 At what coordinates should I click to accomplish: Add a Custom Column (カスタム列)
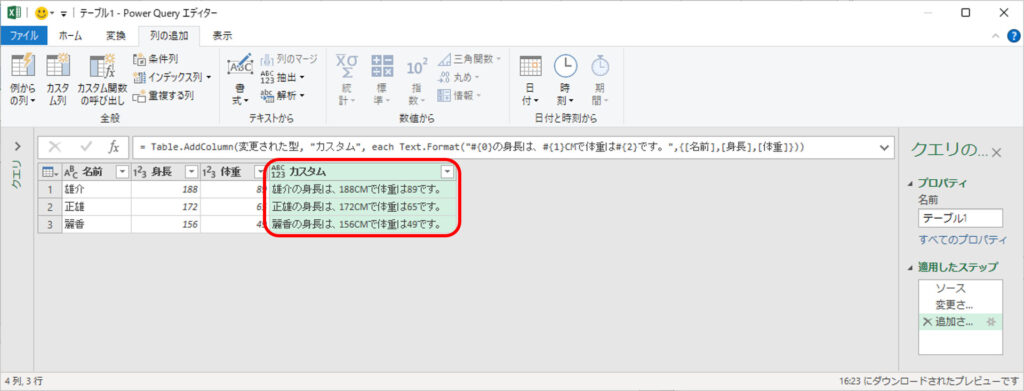click(x=57, y=80)
